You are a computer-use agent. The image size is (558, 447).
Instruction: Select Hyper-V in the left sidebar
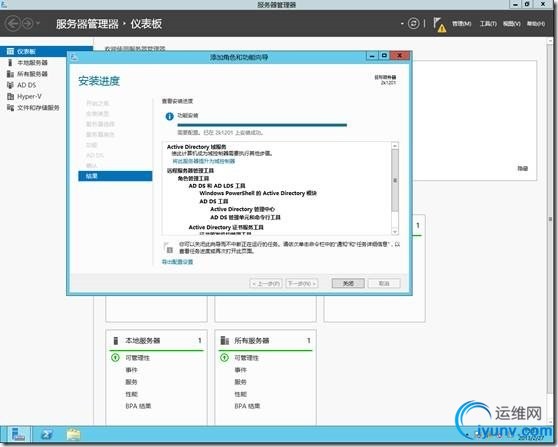(30, 96)
